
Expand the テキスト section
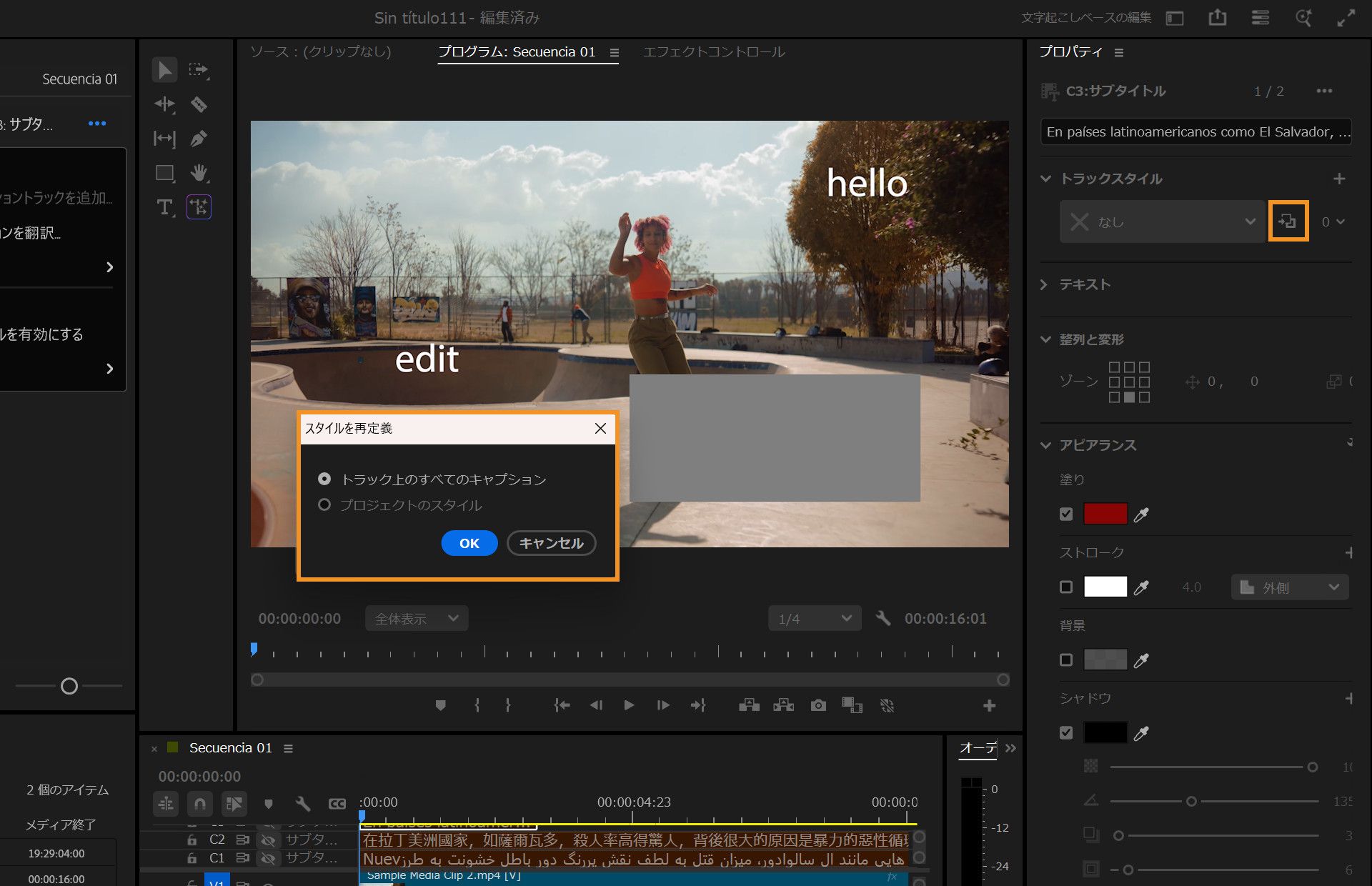click(x=1044, y=284)
